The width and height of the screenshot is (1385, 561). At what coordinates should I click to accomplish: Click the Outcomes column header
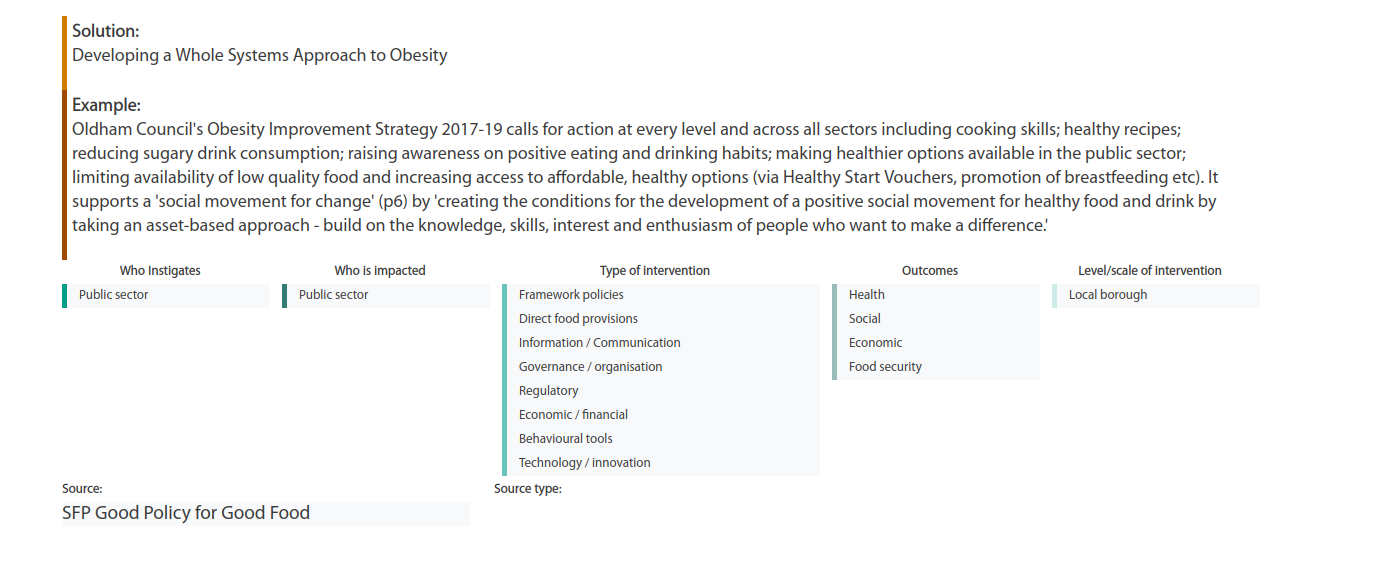(x=930, y=271)
